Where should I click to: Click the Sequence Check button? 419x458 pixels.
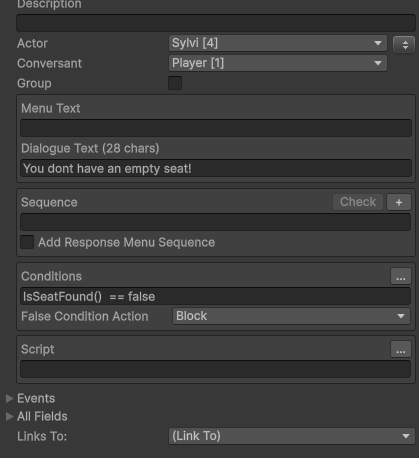tap(358, 202)
